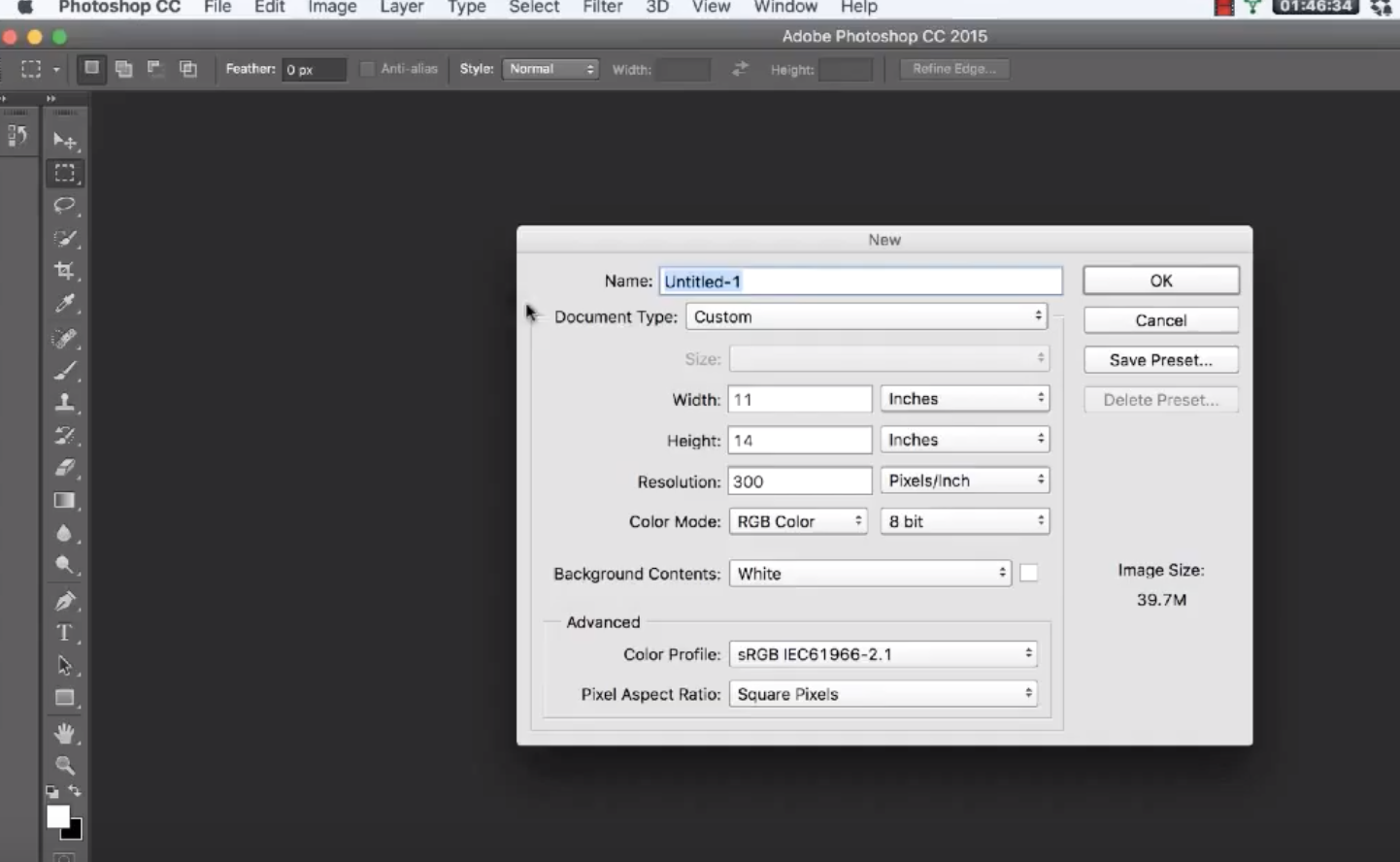1400x862 pixels.
Task: Choose Intersect with Selection mode
Action: click(x=188, y=69)
